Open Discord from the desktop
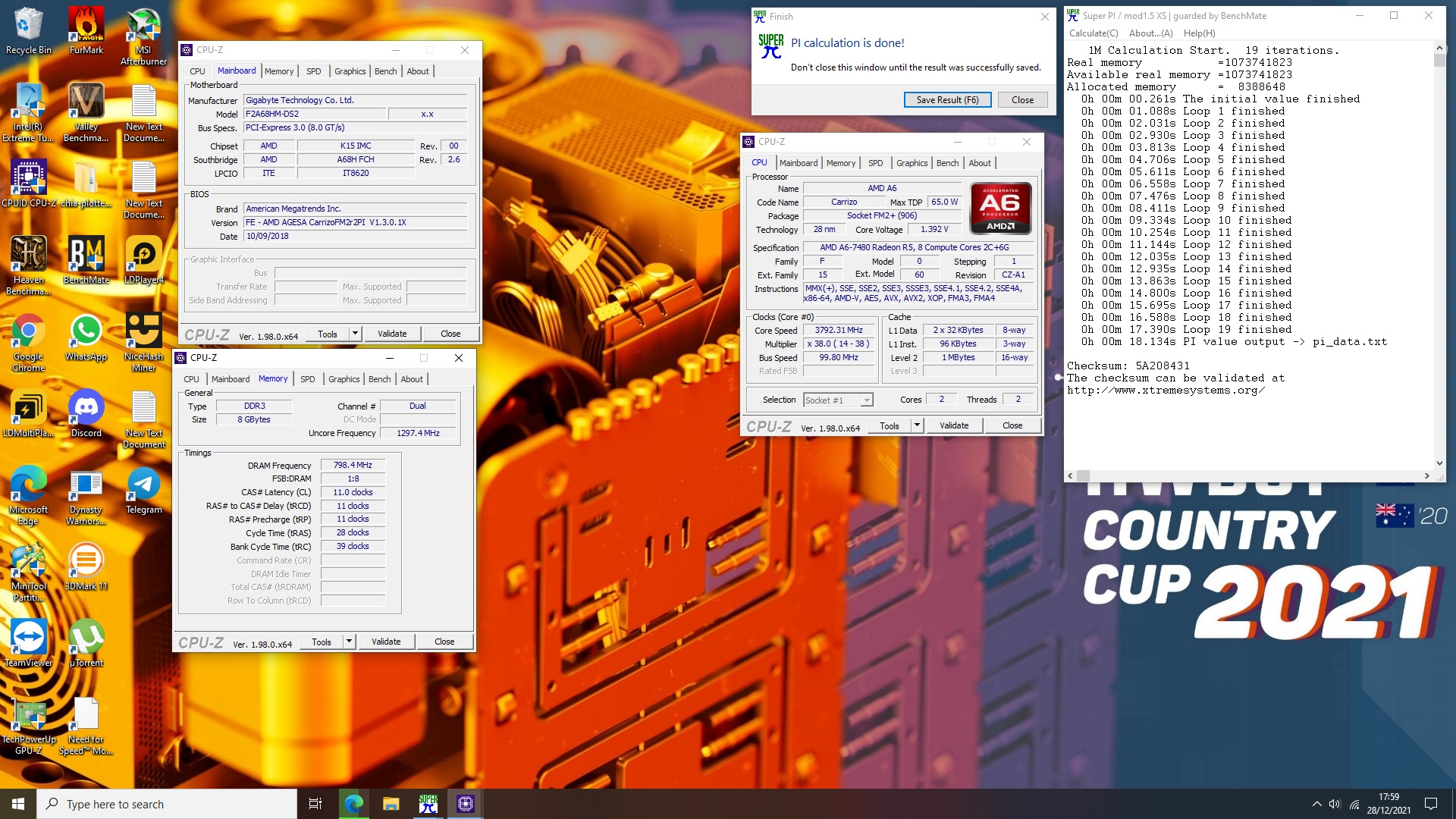Image resolution: width=1456 pixels, height=819 pixels. 86,414
